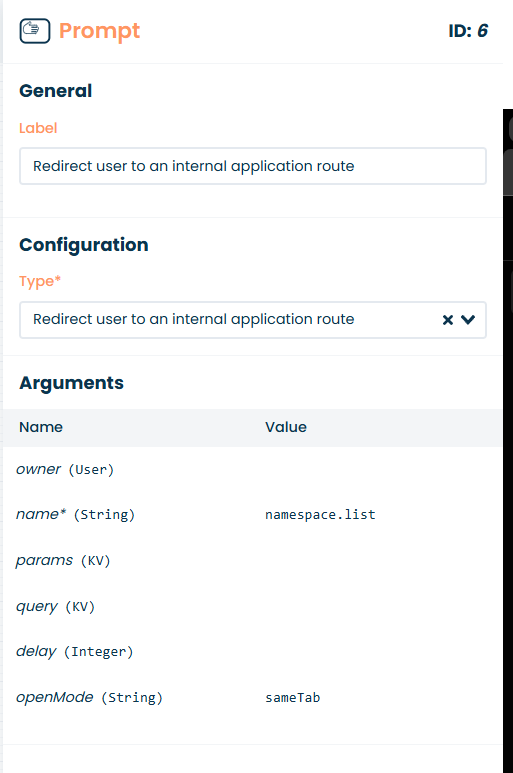Select the delay (Integer) argument row
The image size is (513, 773).
tap(253, 652)
